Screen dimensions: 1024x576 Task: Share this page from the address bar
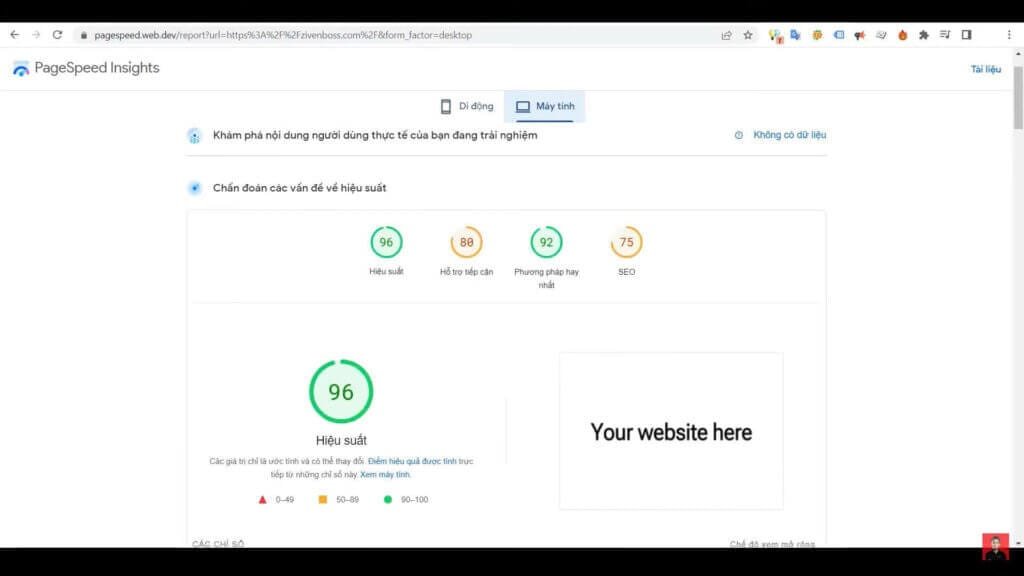click(x=726, y=35)
